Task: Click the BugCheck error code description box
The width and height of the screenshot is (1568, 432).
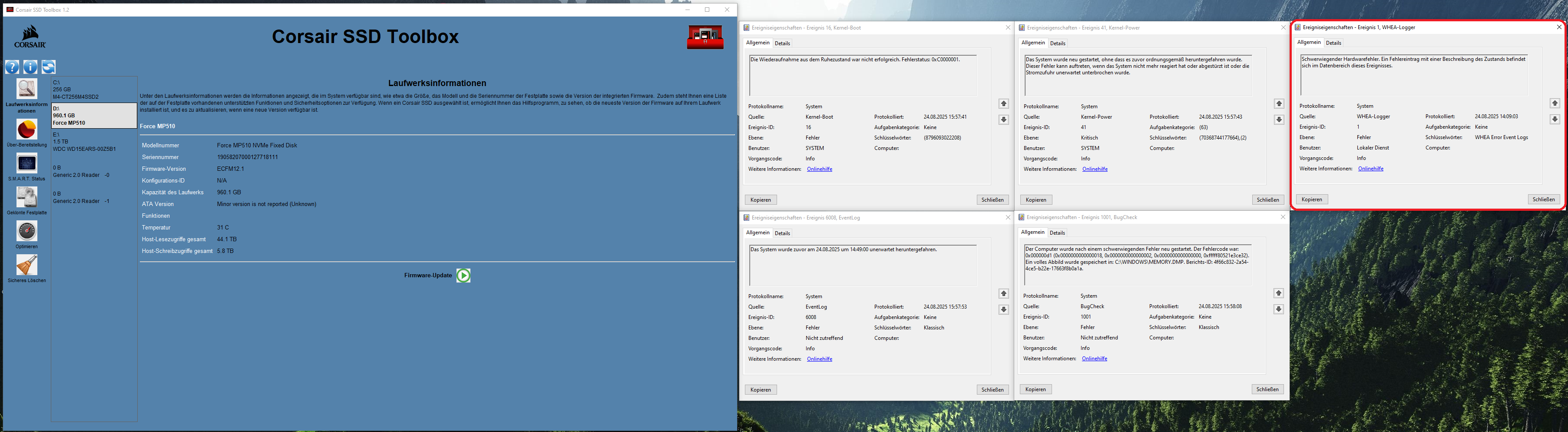Action: (x=1138, y=264)
